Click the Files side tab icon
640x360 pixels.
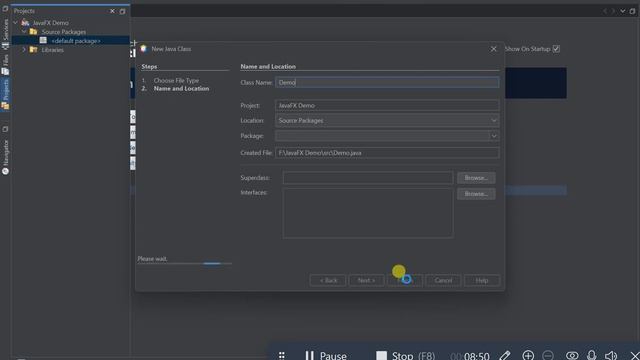click(5, 71)
